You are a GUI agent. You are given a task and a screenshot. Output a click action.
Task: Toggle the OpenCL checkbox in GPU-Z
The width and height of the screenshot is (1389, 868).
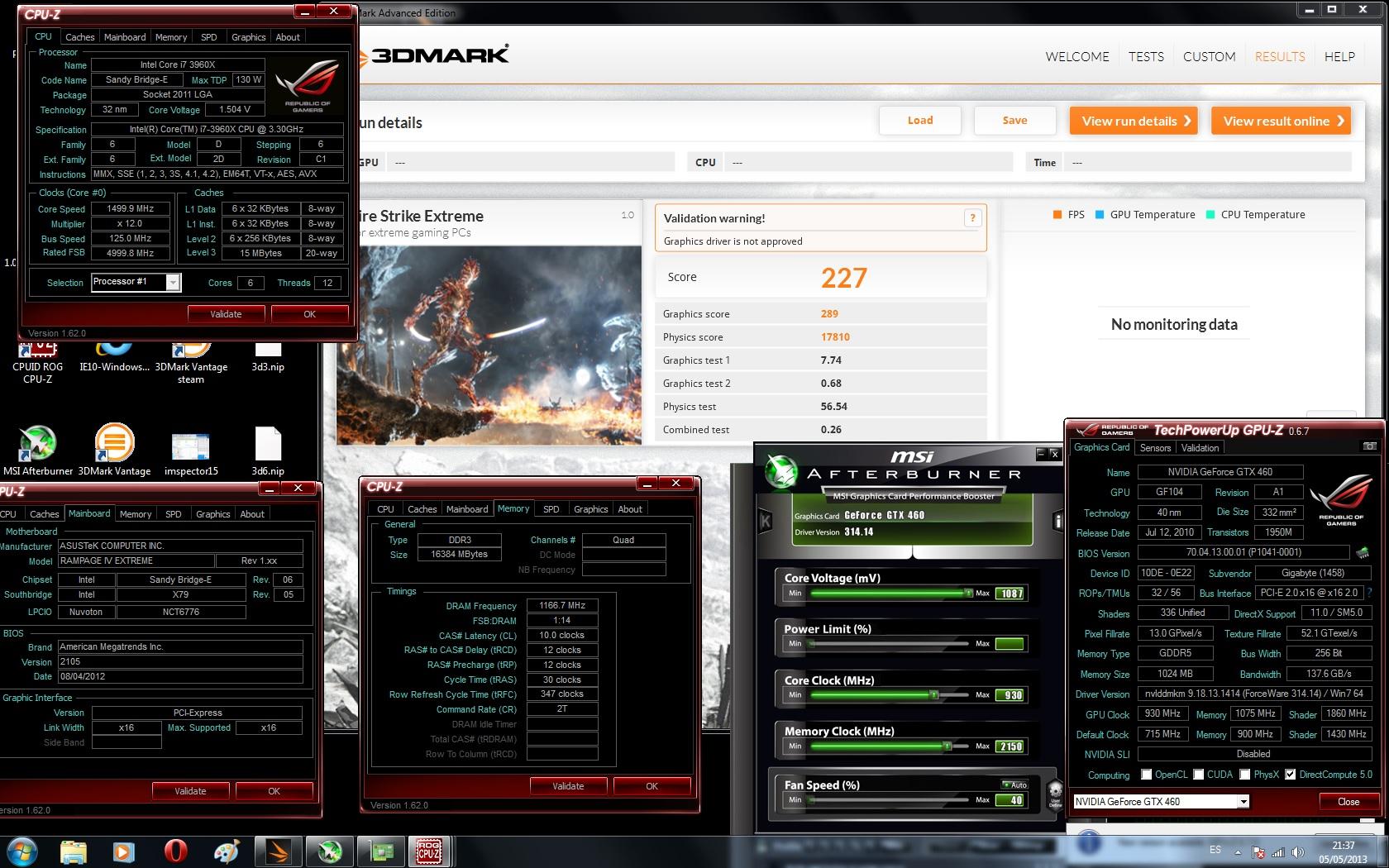click(1146, 775)
